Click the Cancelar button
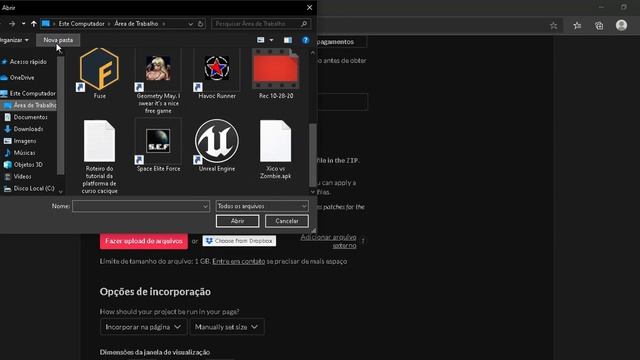This screenshot has width=640, height=360. pos(287,221)
